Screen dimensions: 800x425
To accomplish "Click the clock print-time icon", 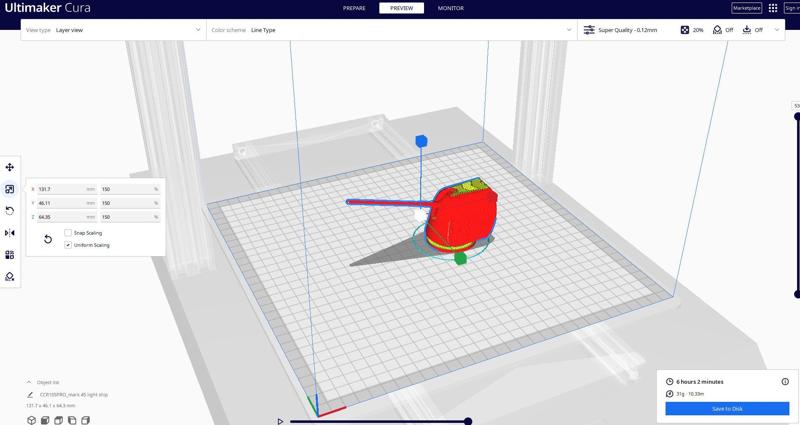I will pos(669,382).
